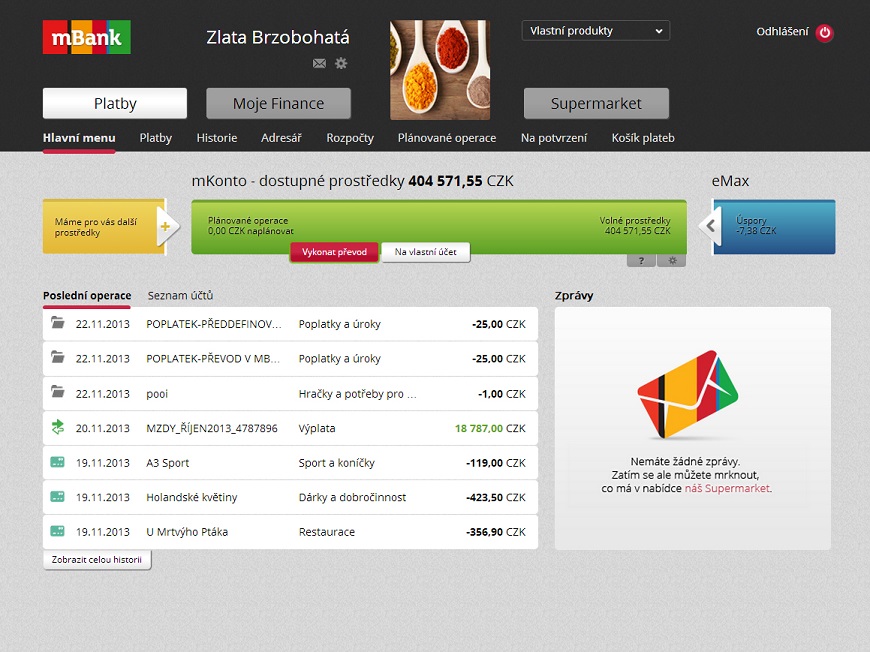Click the left arrow beside eMax panel

(x=710, y=226)
